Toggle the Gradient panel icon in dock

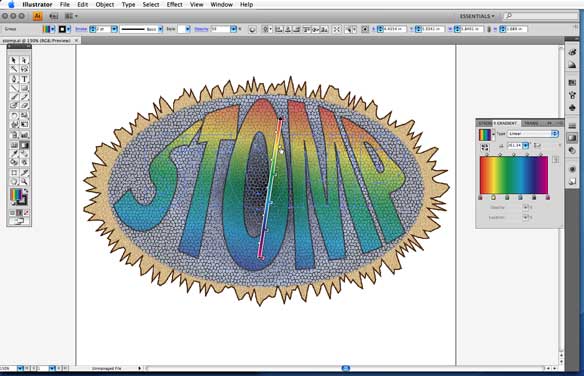pos(572,138)
